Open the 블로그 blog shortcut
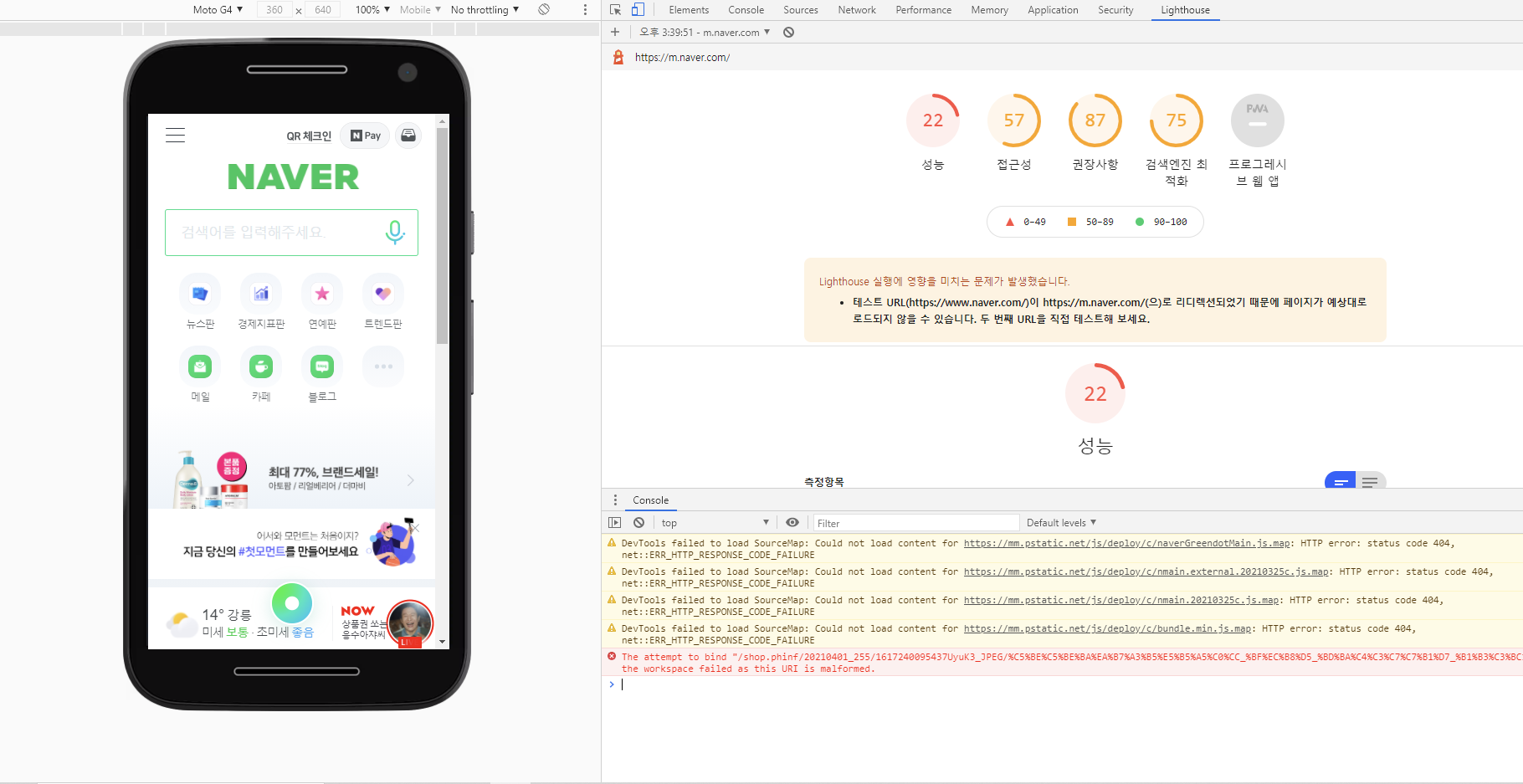 coord(322,366)
